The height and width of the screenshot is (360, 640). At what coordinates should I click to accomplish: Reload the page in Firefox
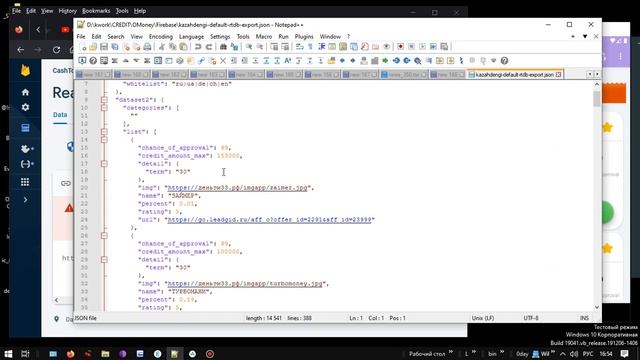pos(56,50)
